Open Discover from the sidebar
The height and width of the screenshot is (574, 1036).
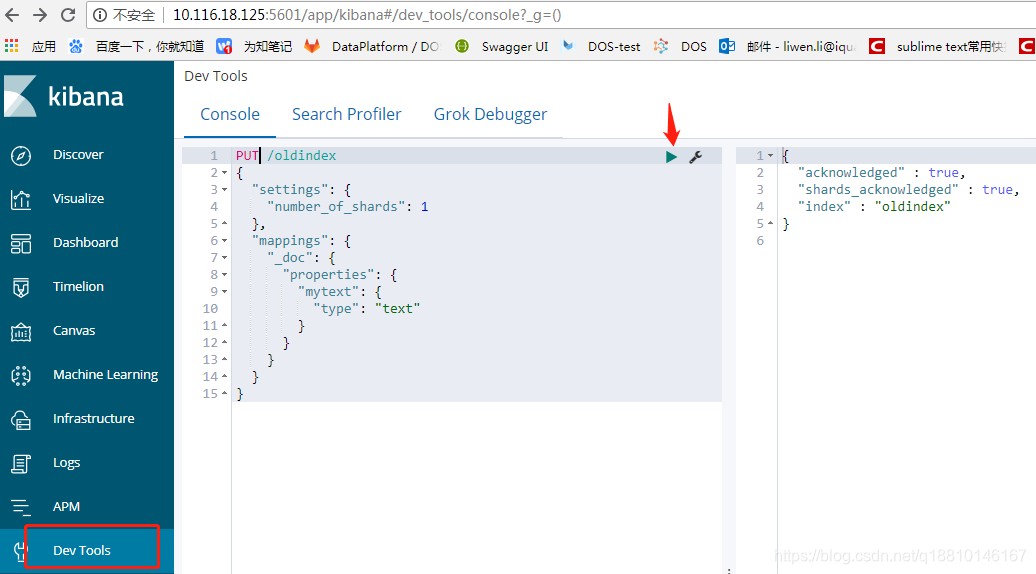click(x=78, y=155)
